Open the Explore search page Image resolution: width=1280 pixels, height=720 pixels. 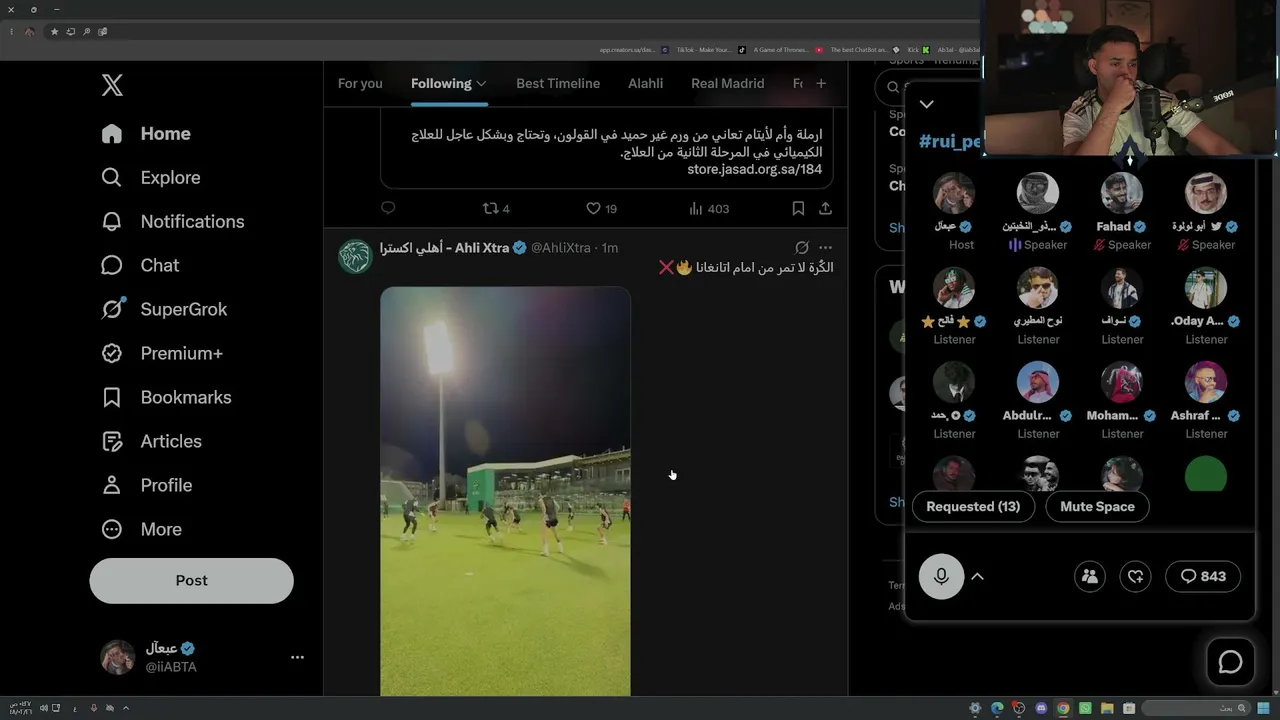click(151, 178)
